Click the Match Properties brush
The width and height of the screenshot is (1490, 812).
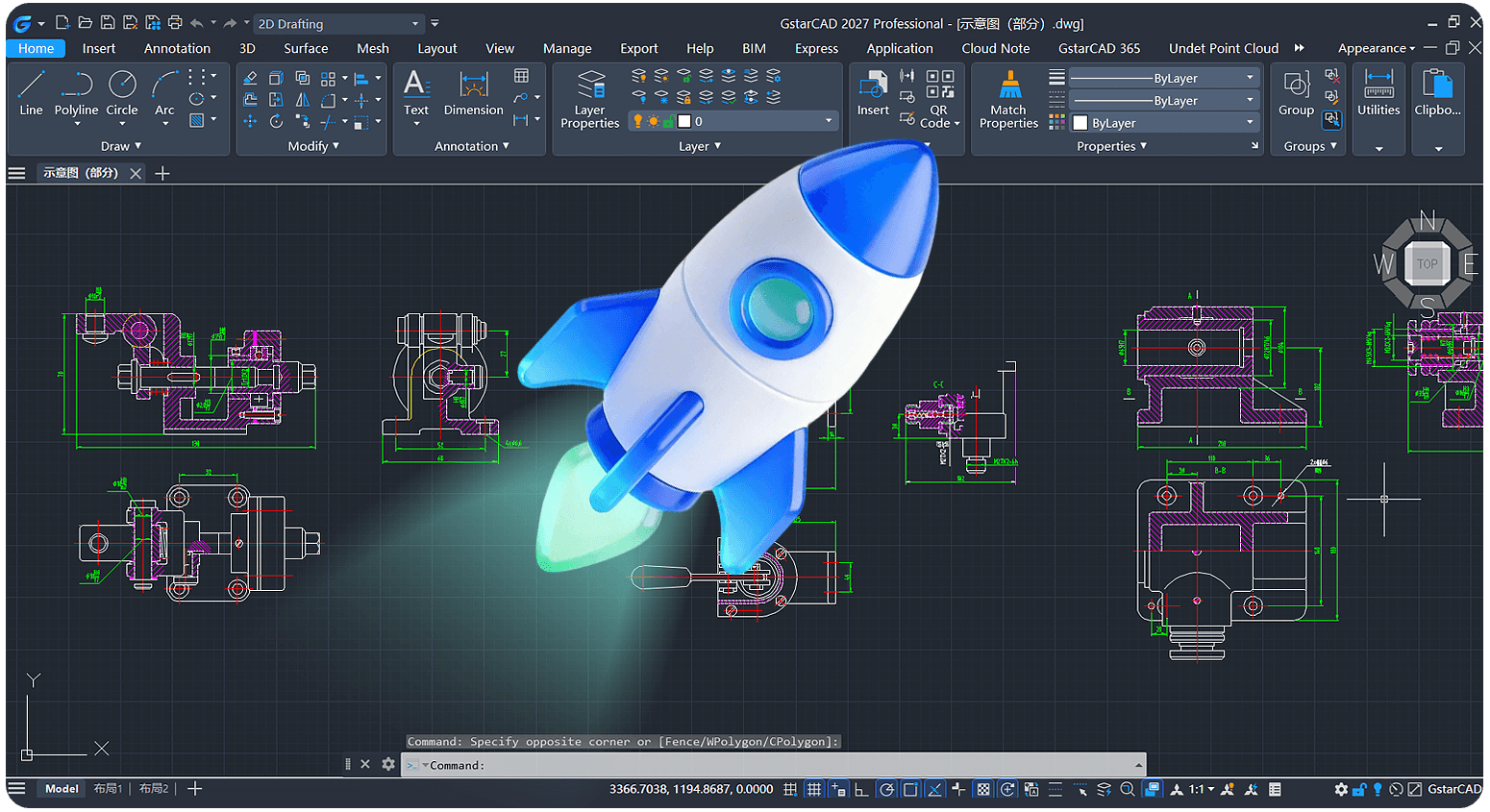pos(1008,99)
